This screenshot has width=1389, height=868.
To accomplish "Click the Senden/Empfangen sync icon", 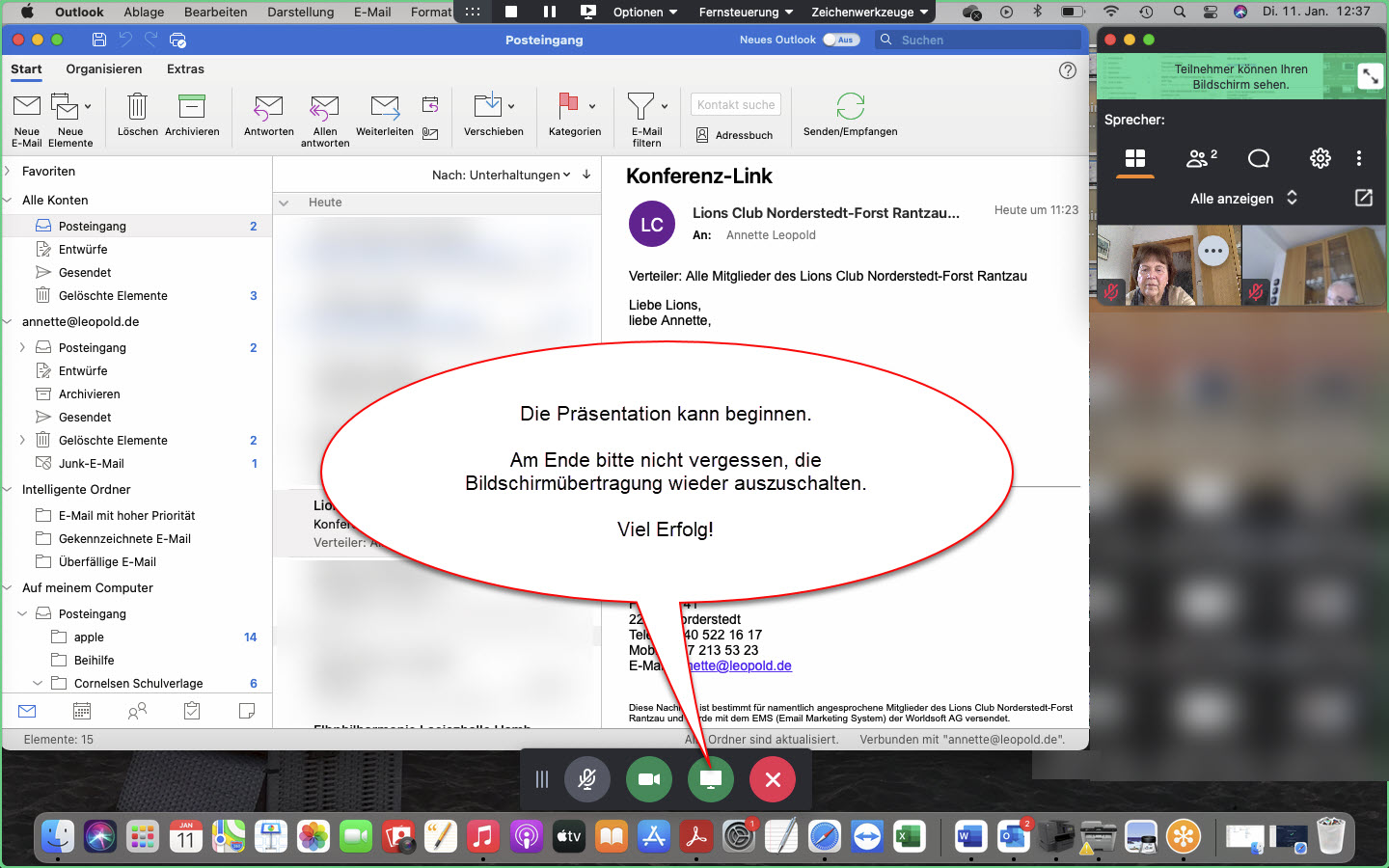I will [850, 106].
